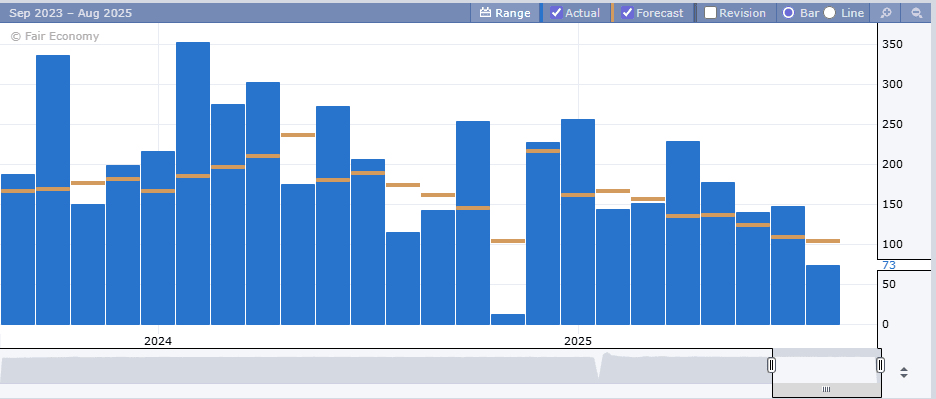
Task: Enable the Revision checkbox
Action: tap(710, 13)
